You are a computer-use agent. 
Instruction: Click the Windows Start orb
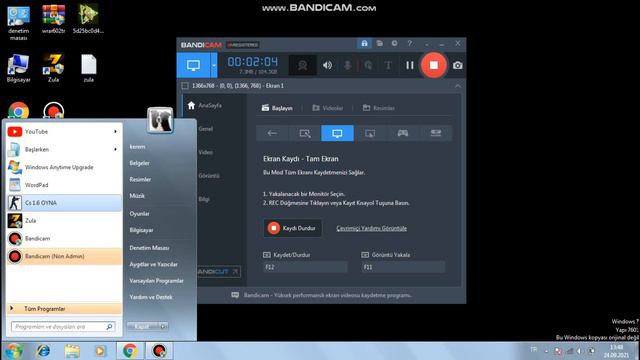[13, 351]
